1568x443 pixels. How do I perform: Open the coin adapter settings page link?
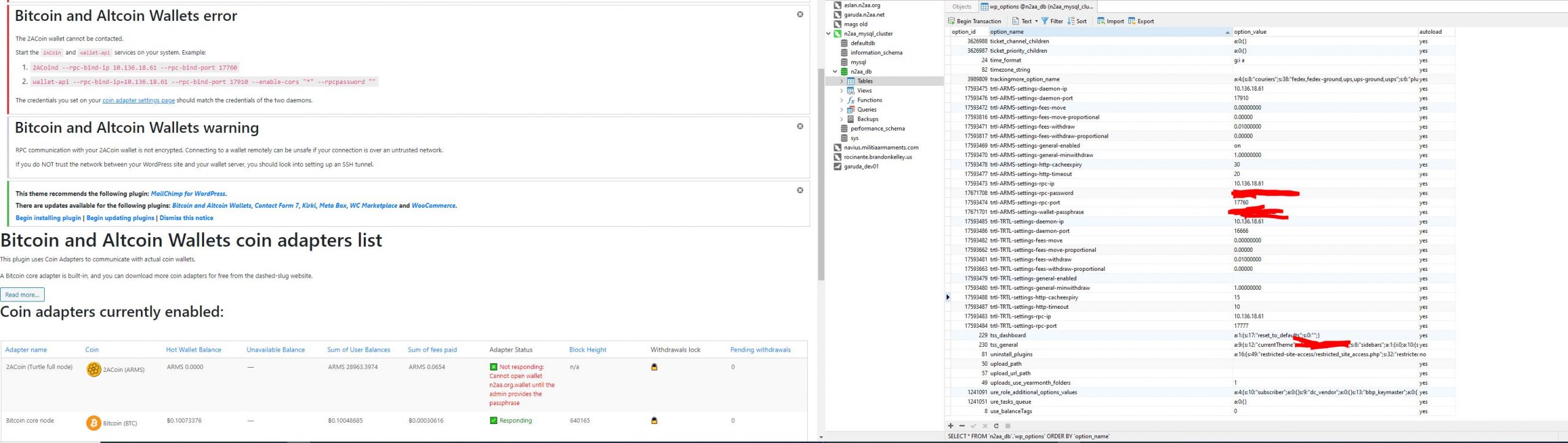click(138, 100)
